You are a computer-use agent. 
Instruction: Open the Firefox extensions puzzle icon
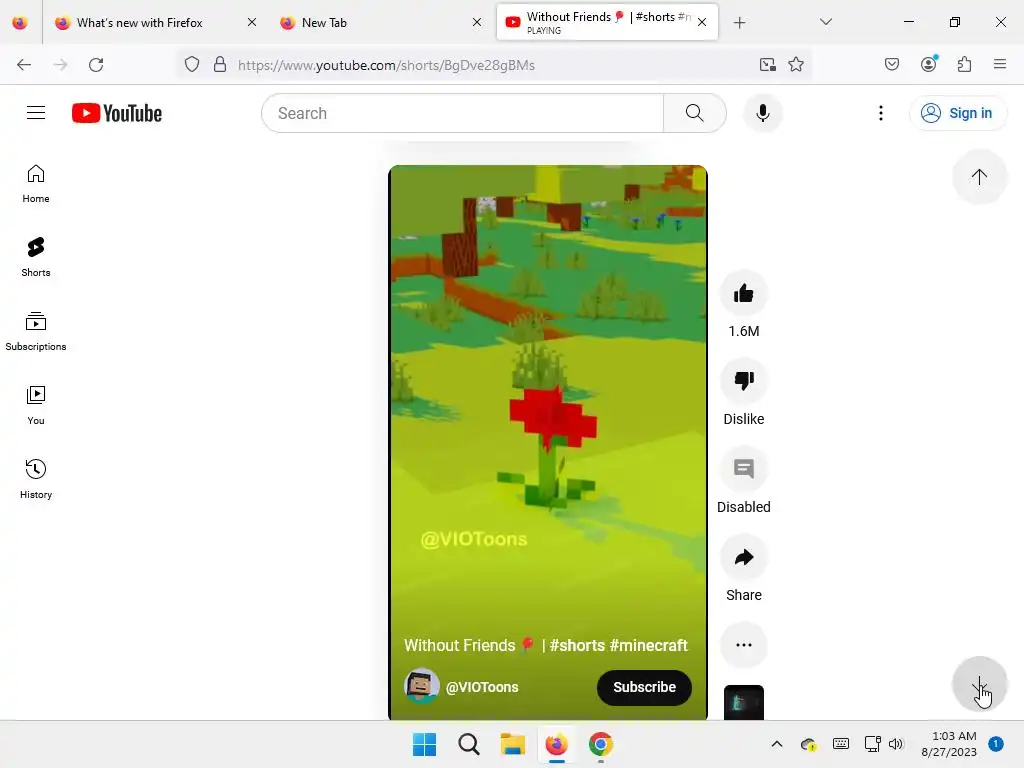964,65
